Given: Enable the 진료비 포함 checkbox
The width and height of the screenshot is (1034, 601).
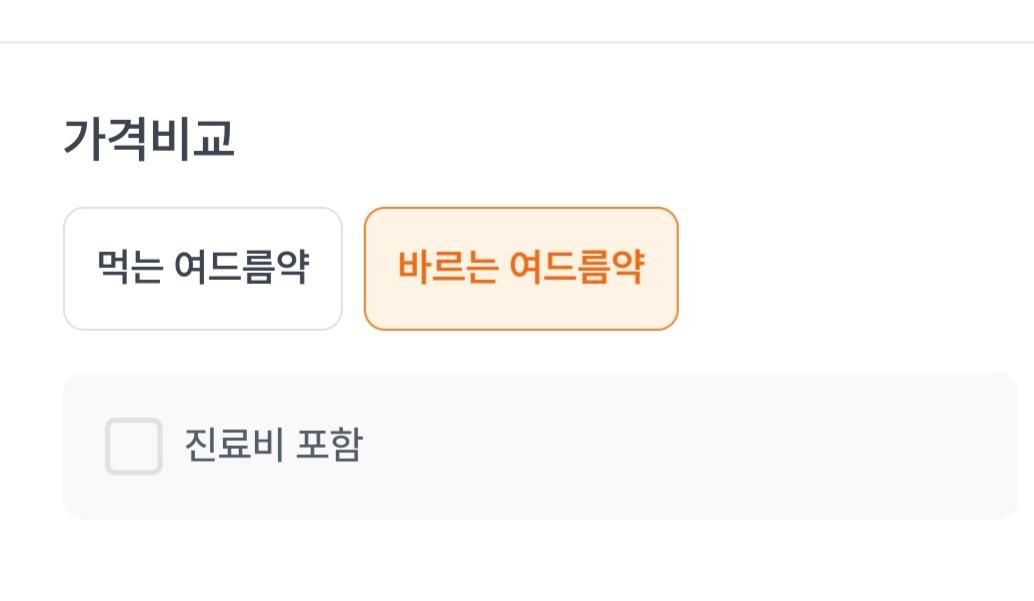Looking at the screenshot, I should [134, 446].
